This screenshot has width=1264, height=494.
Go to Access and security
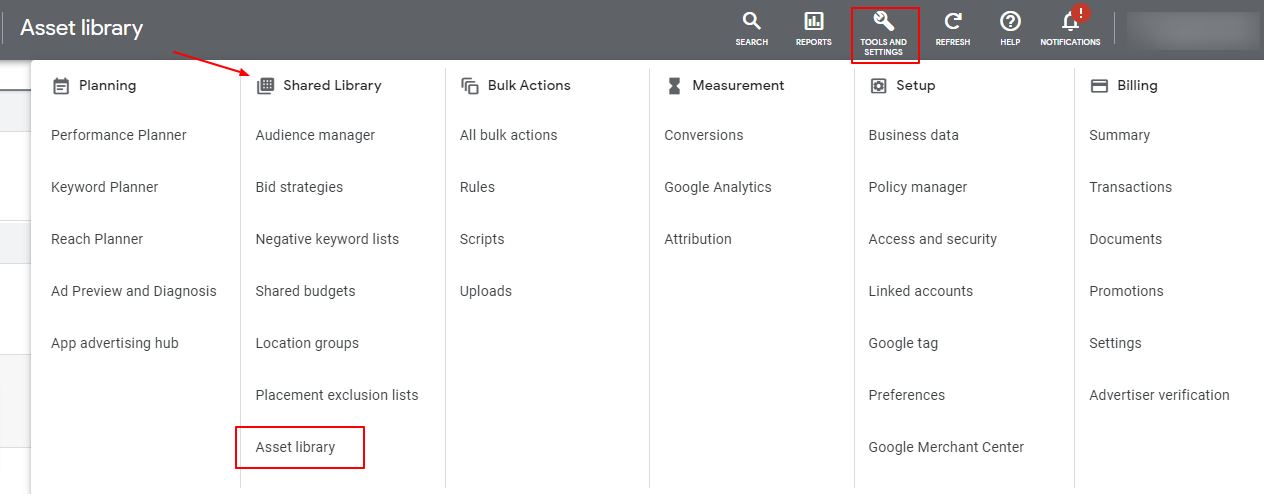933,239
